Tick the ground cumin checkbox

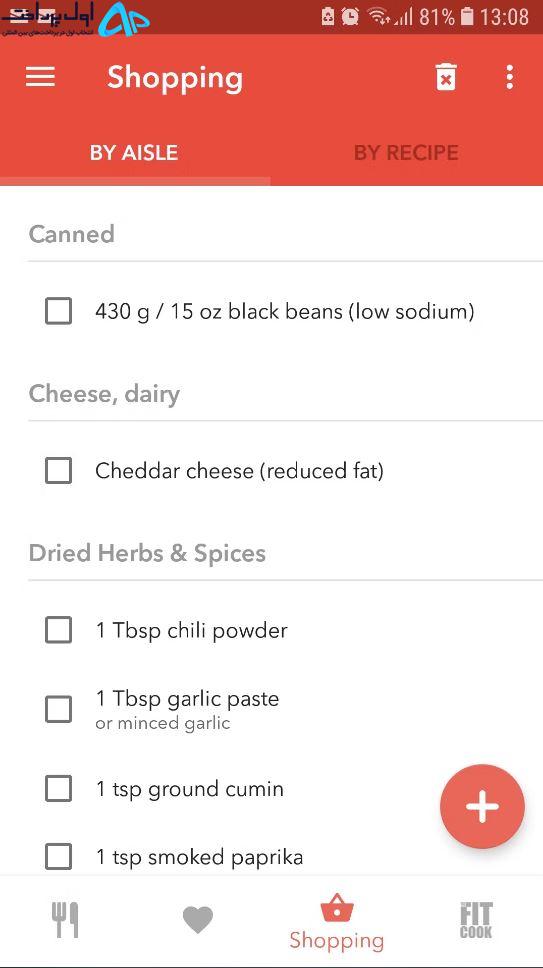tap(59, 789)
